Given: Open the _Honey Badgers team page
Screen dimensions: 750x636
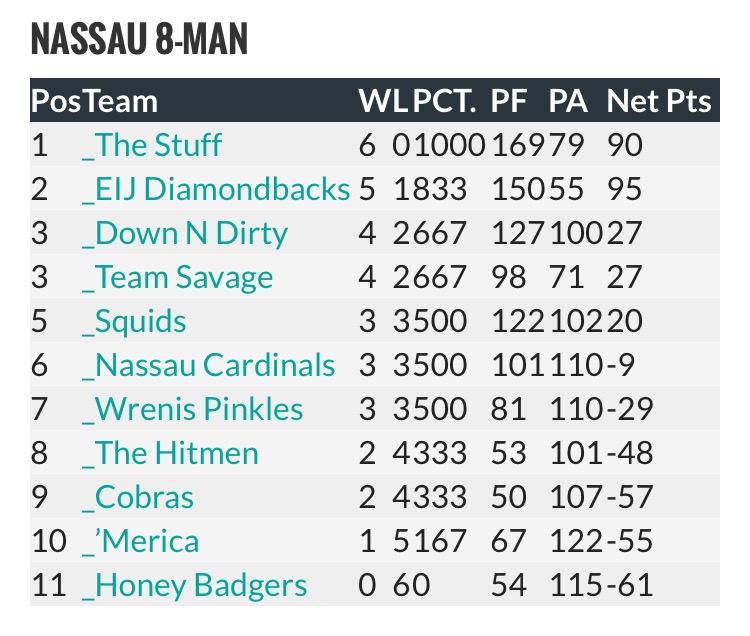Looking at the screenshot, I should 194,585.
